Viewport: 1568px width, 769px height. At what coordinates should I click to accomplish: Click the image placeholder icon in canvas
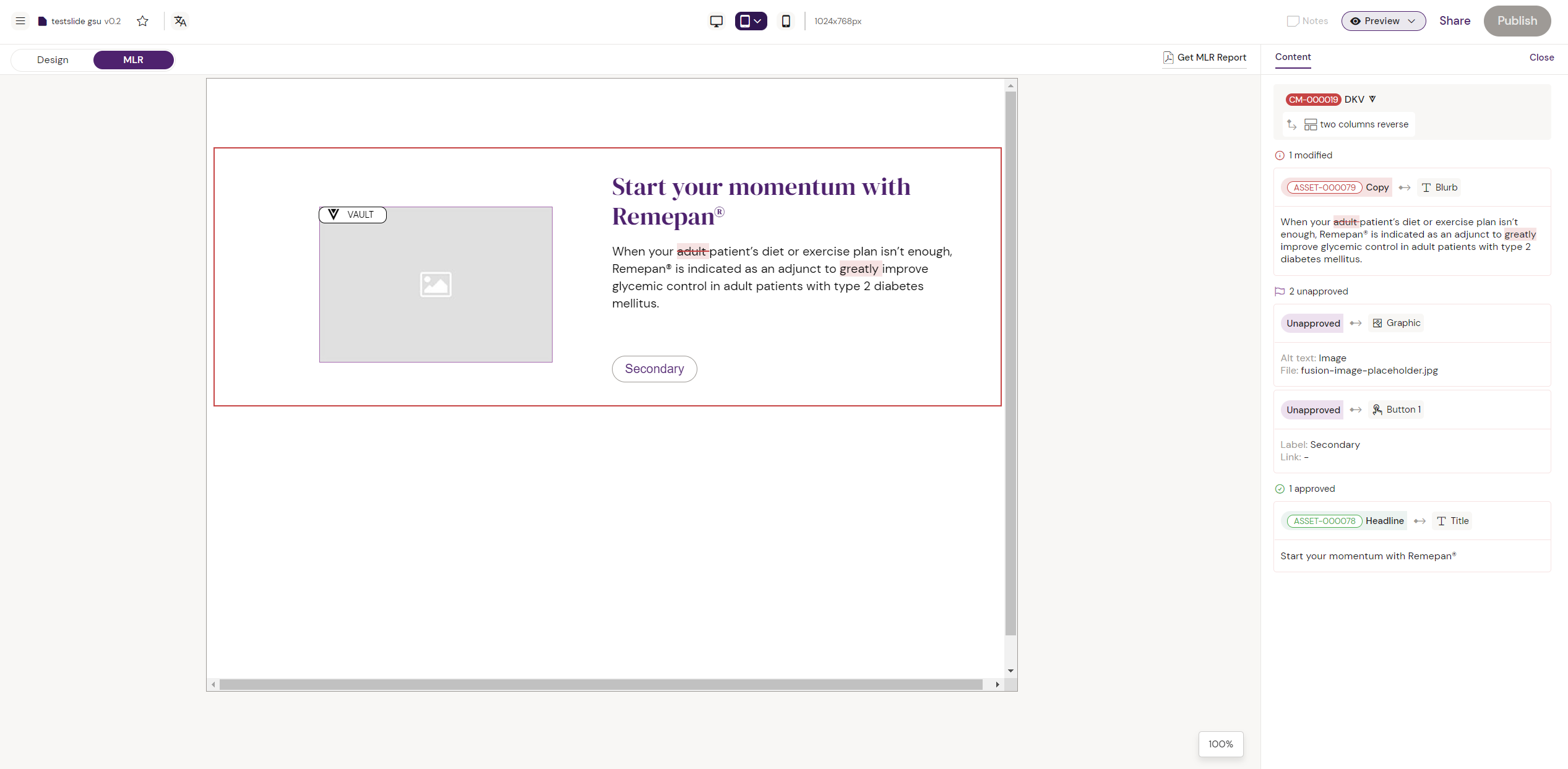(436, 285)
